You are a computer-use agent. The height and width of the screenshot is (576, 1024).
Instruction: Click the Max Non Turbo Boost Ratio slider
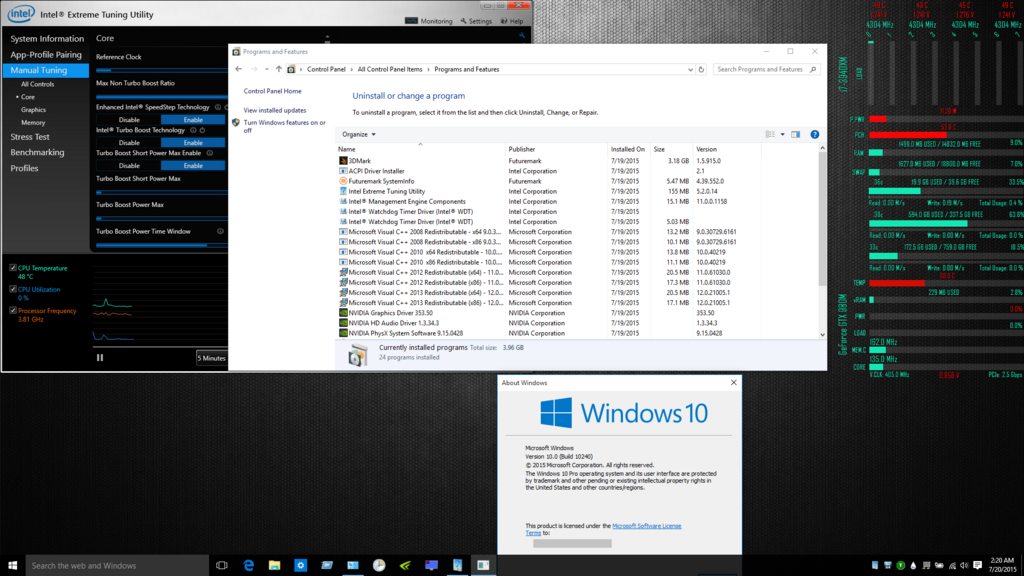pyautogui.click(x=161, y=97)
